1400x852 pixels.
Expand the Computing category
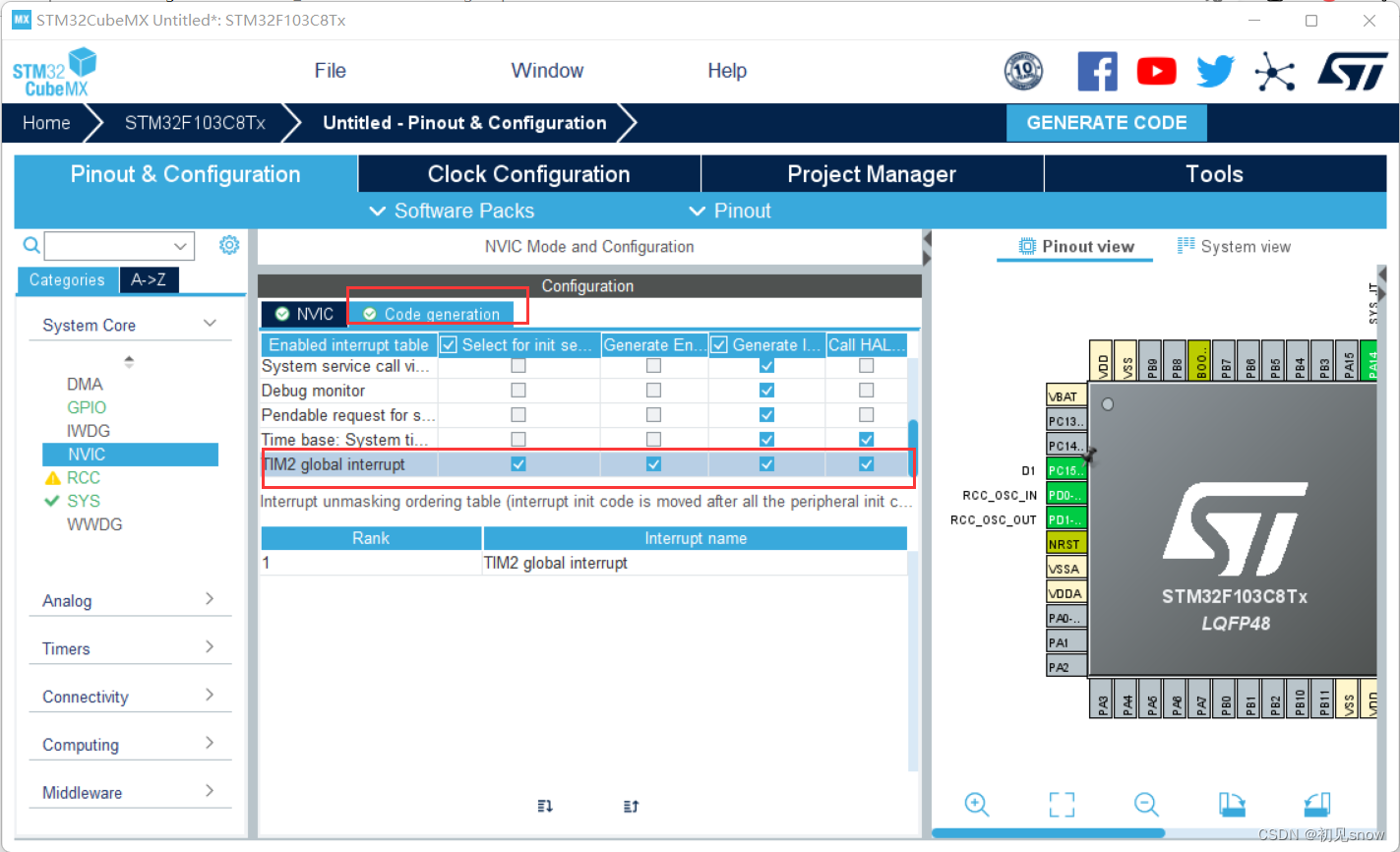coord(210,743)
